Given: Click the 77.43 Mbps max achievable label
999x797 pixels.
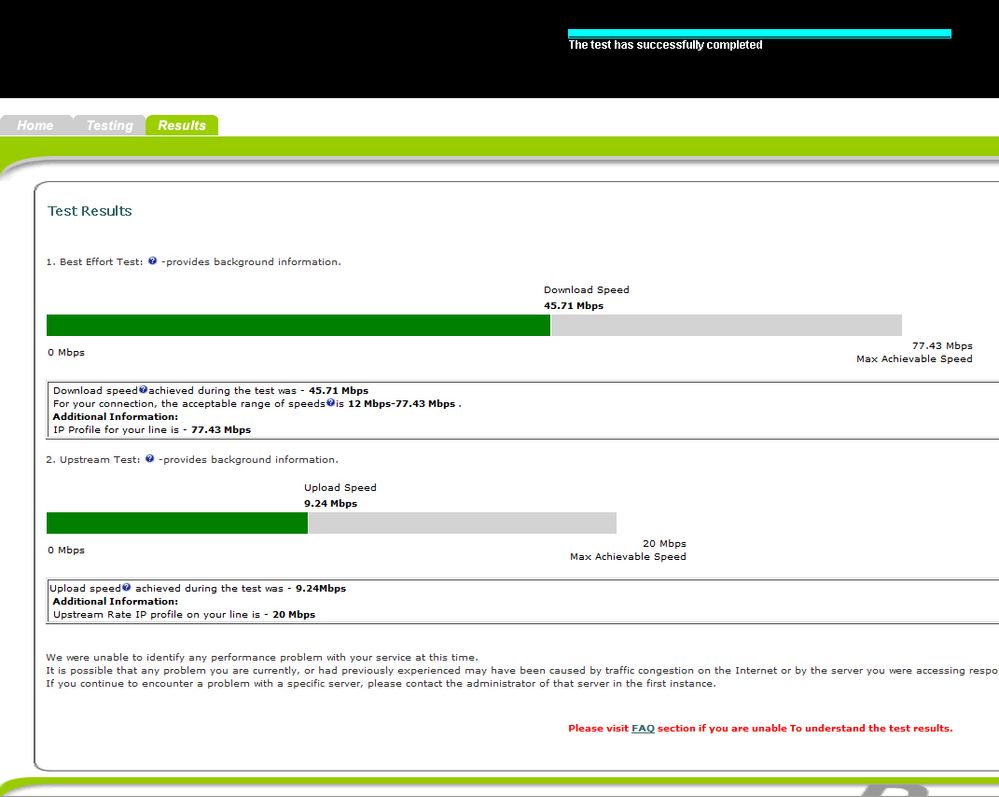Looking at the screenshot, I should (942, 345).
